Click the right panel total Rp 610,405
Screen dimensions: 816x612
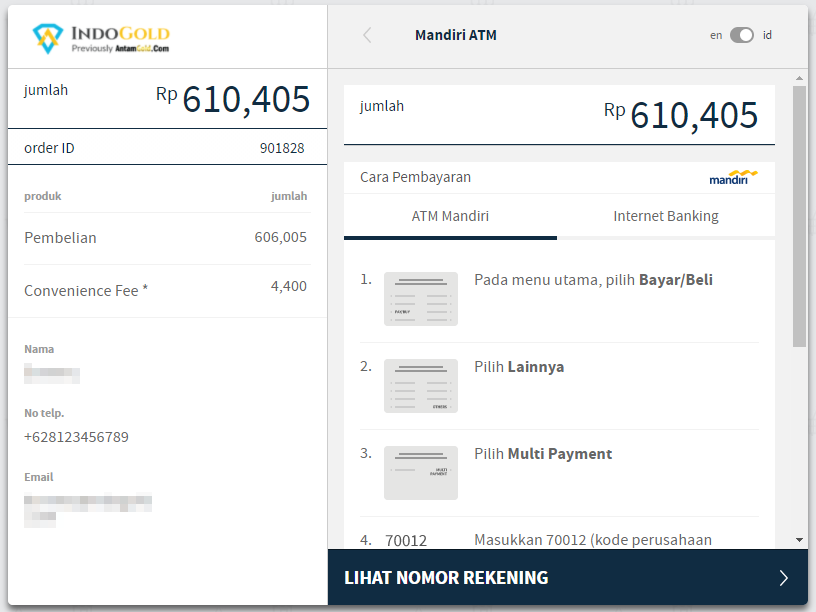point(681,115)
